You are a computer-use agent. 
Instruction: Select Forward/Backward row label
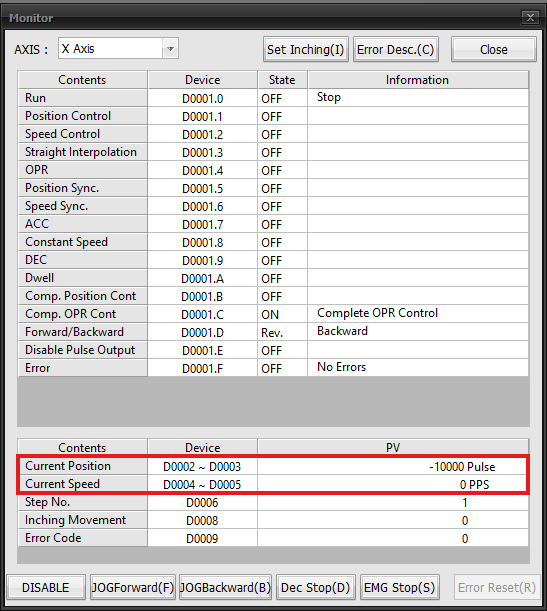(x=83, y=332)
